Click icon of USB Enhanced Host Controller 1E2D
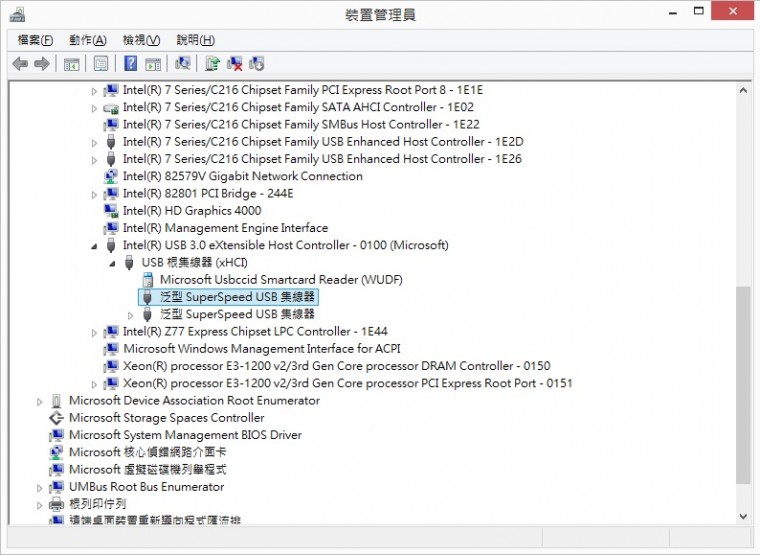Screen dimensions: 760x555 pyautogui.click(x=111, y=142)
